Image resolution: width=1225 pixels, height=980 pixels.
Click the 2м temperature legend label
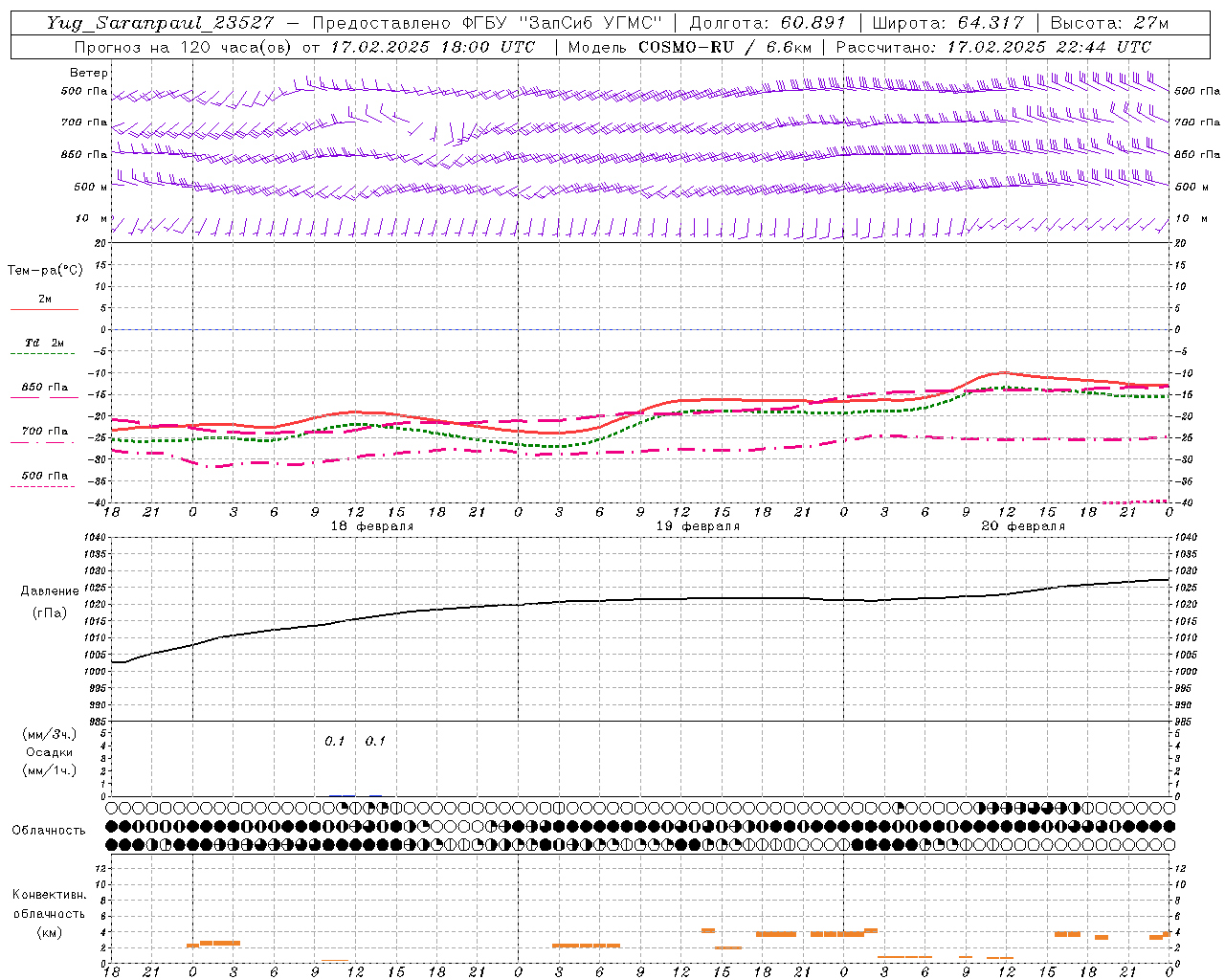[x=45, y=299]
